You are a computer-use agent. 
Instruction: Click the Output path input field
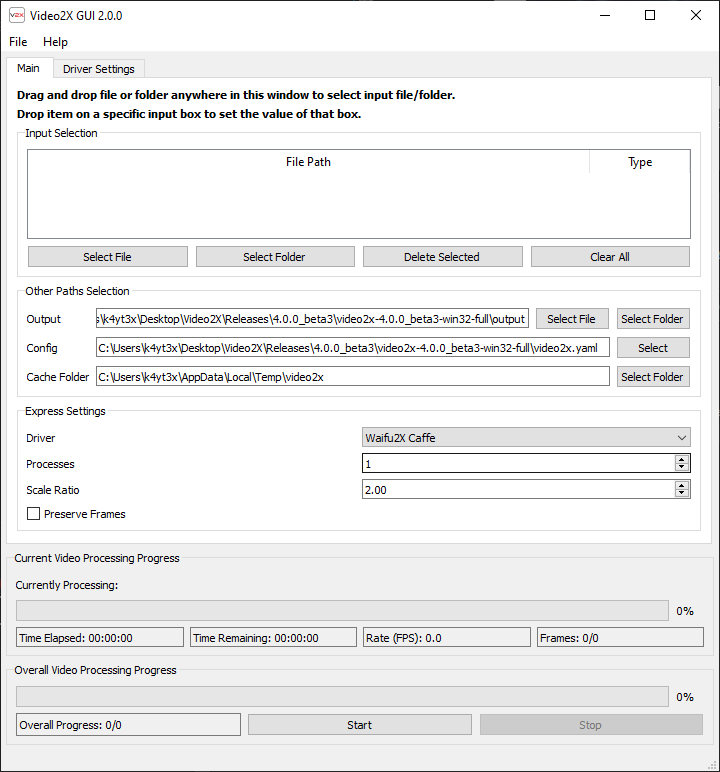[312, 319]
